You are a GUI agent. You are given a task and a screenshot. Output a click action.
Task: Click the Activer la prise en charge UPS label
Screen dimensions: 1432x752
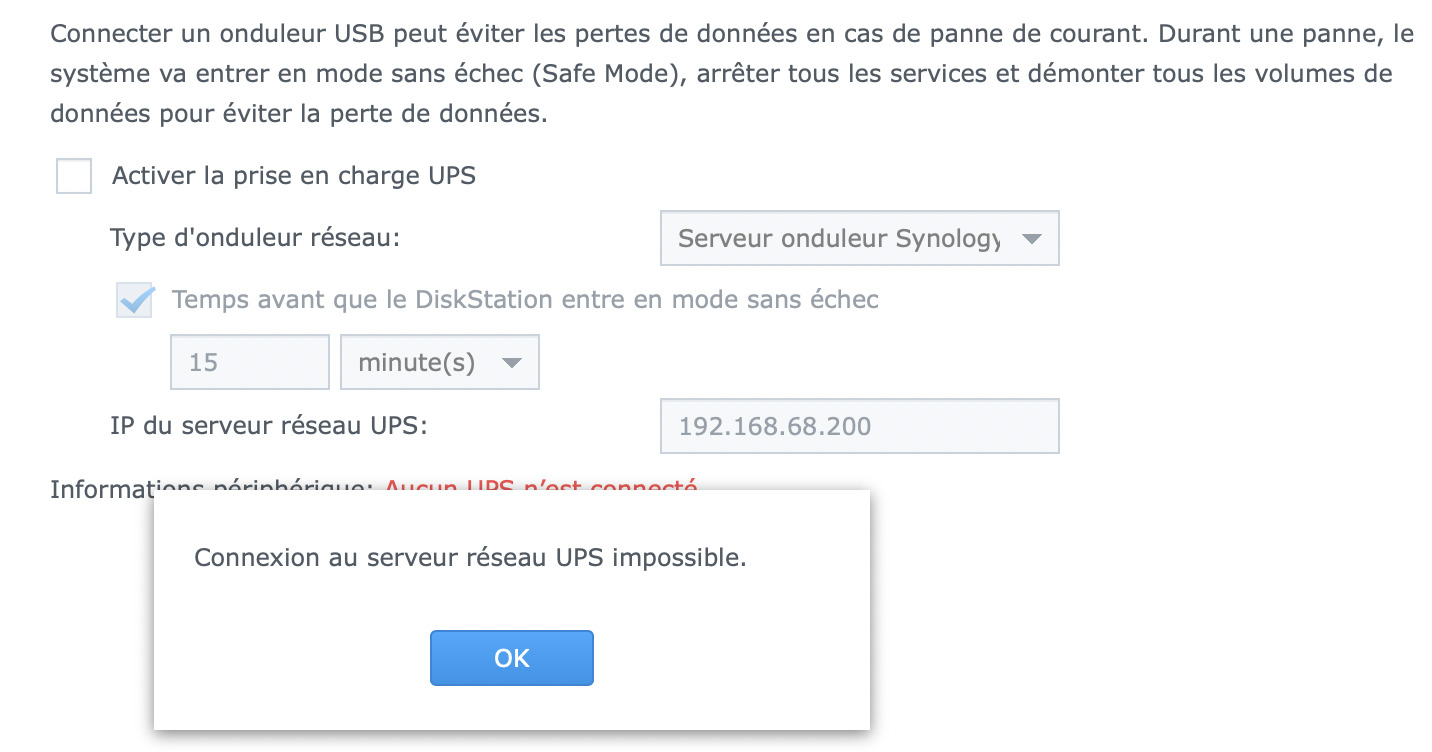pyautogui.click(x=294, y=176)
